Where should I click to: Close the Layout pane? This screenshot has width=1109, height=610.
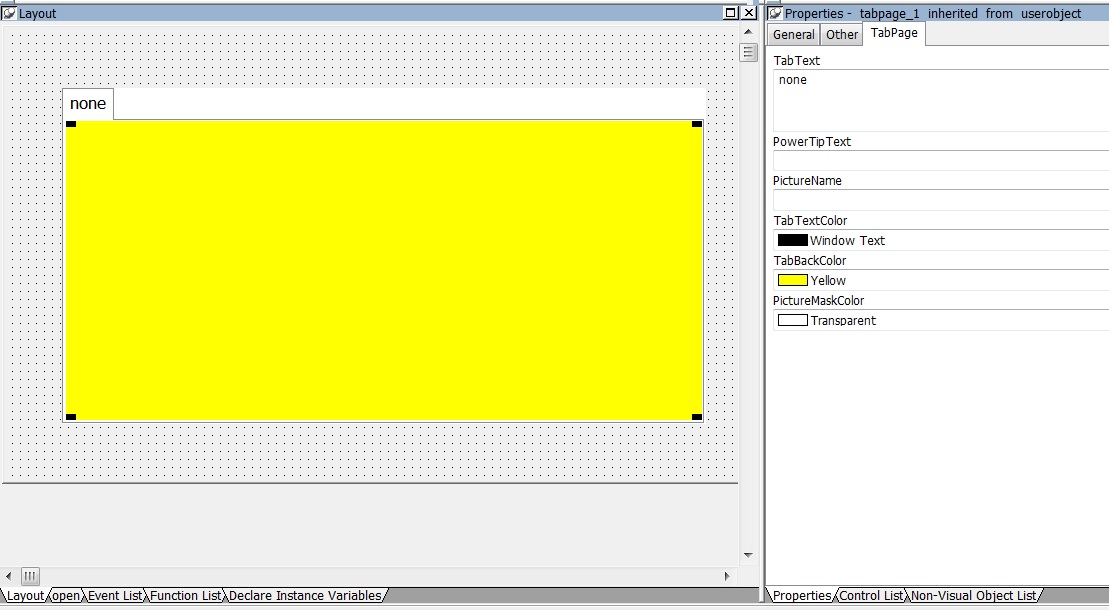(x=749, y=13)
